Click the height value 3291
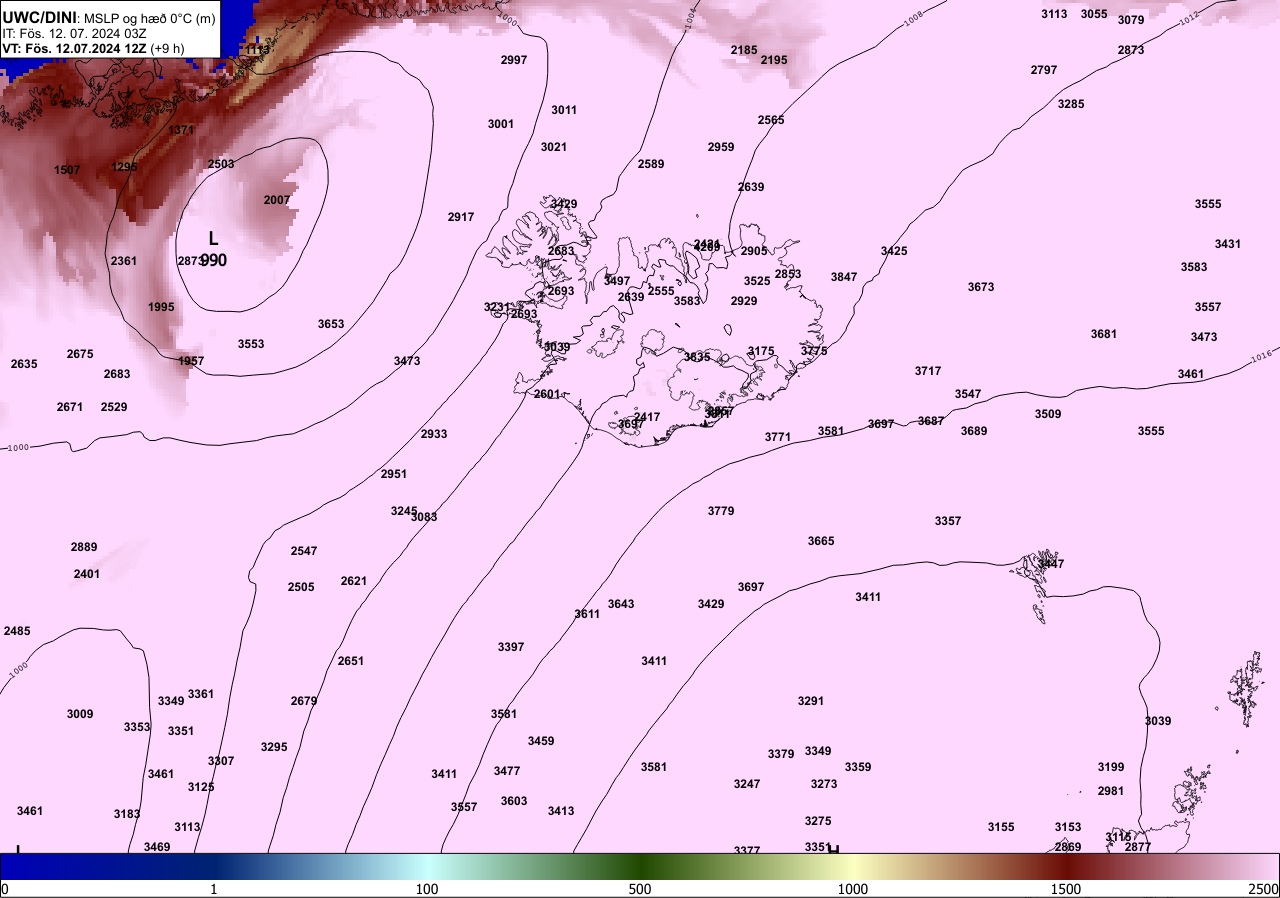The image size is (1280, 898). pyautogui.click(x=811, y=701)
